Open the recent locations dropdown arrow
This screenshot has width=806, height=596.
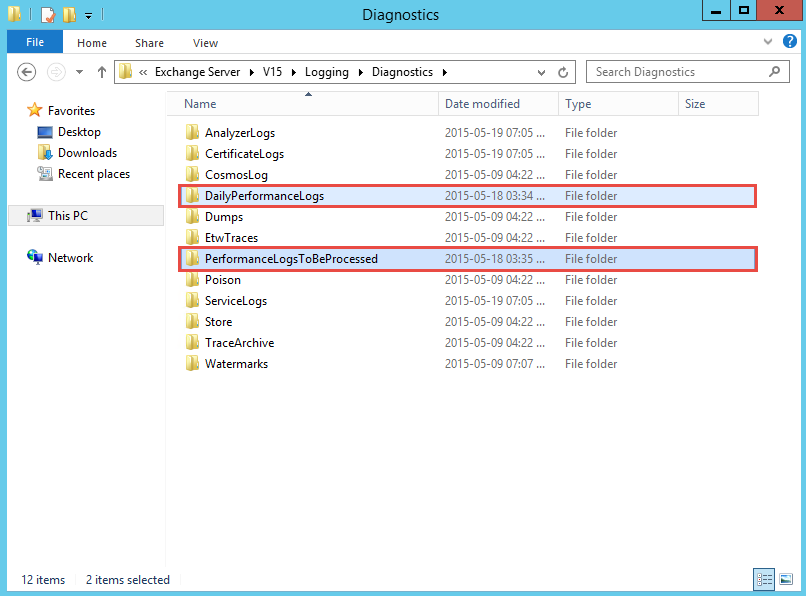point(79,72)
